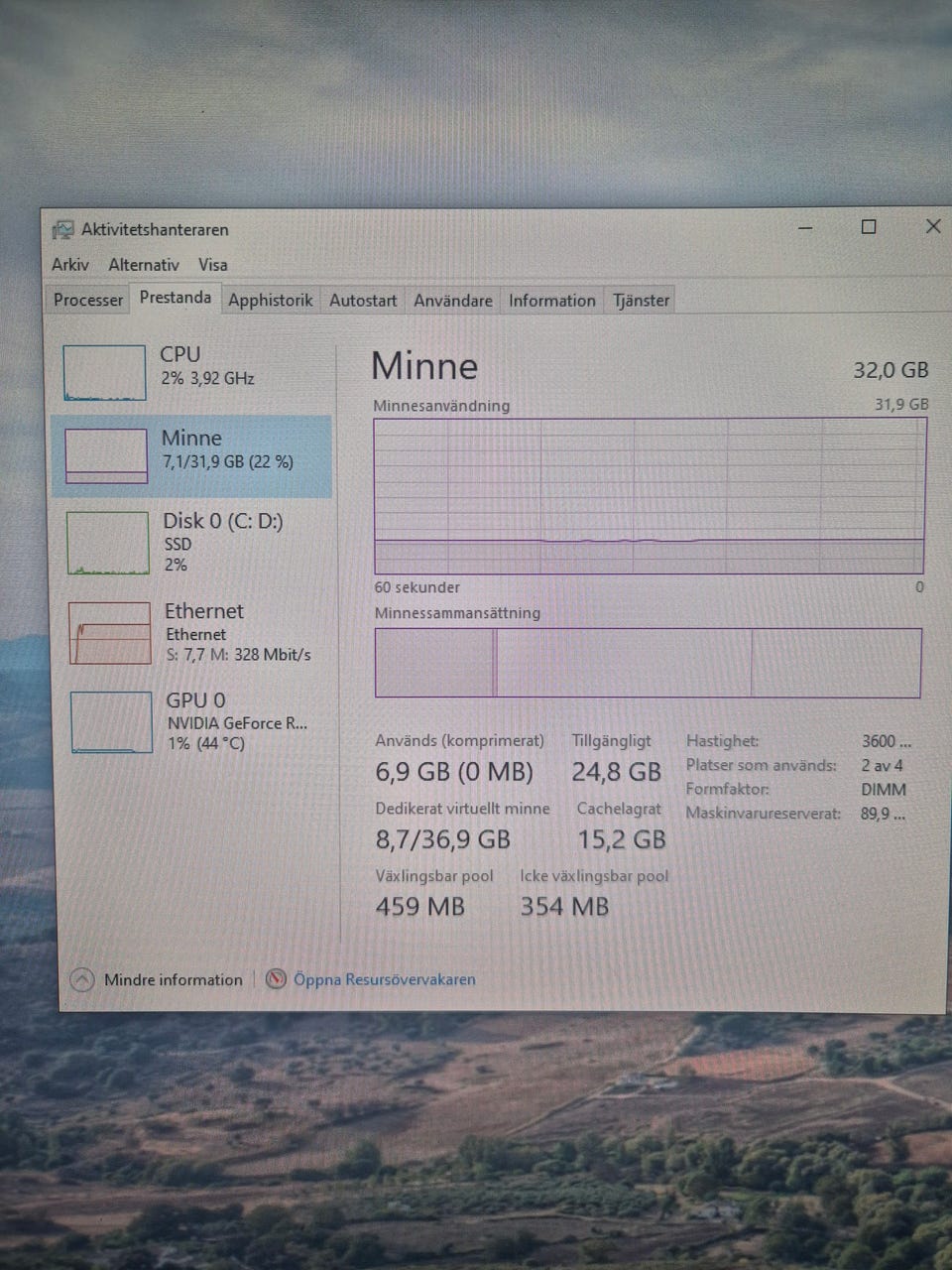Open the Visa menu

click(x=212, y=265)
